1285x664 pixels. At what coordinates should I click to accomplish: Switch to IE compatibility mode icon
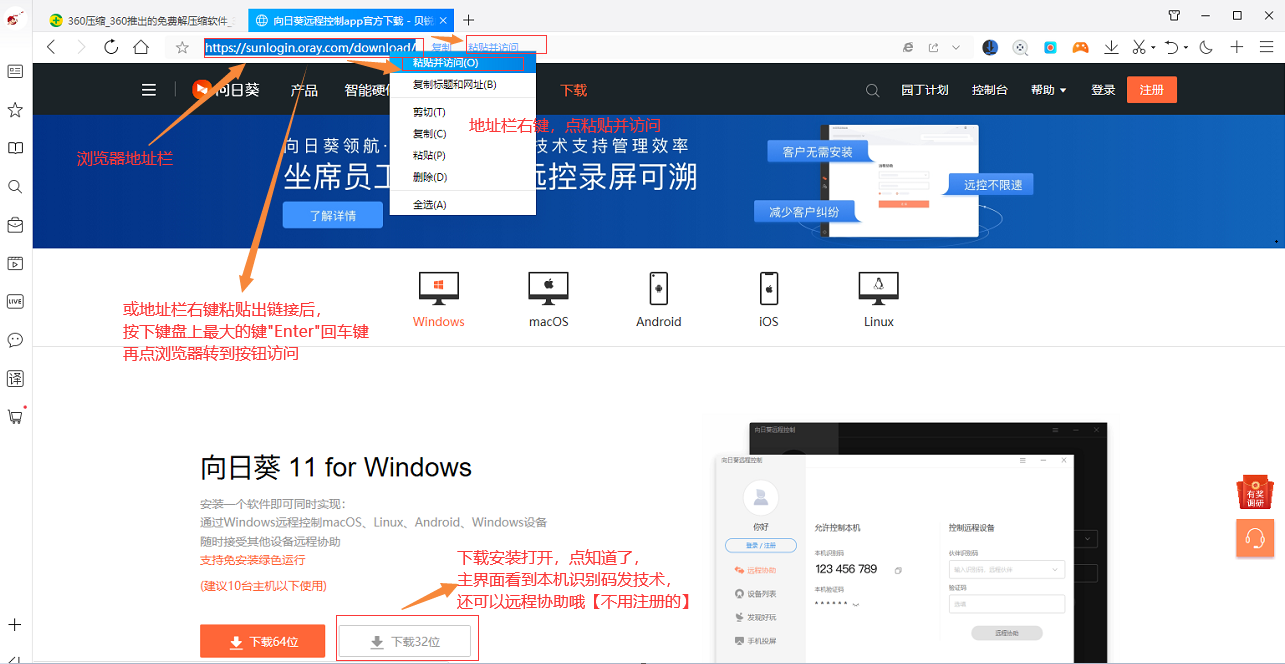[x=908, y=47]
